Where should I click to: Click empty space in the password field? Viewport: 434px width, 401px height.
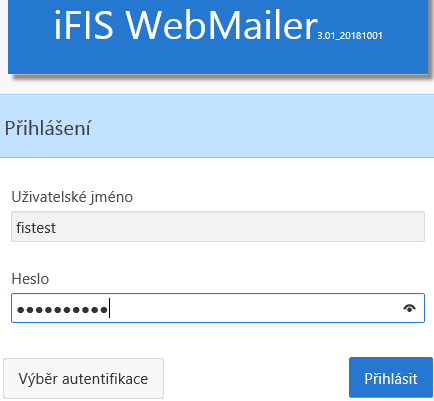pyautogui.click(x=253, y=309)
